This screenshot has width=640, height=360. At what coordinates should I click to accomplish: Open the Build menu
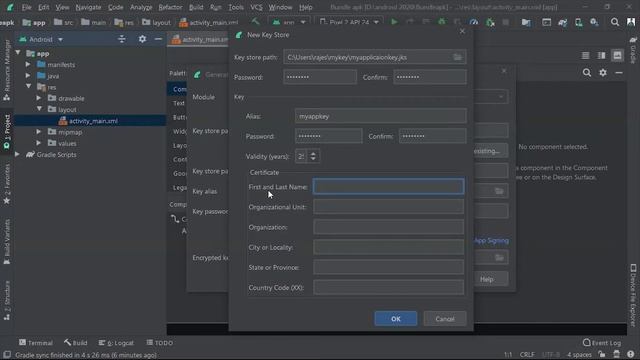(x=196, y=7)
